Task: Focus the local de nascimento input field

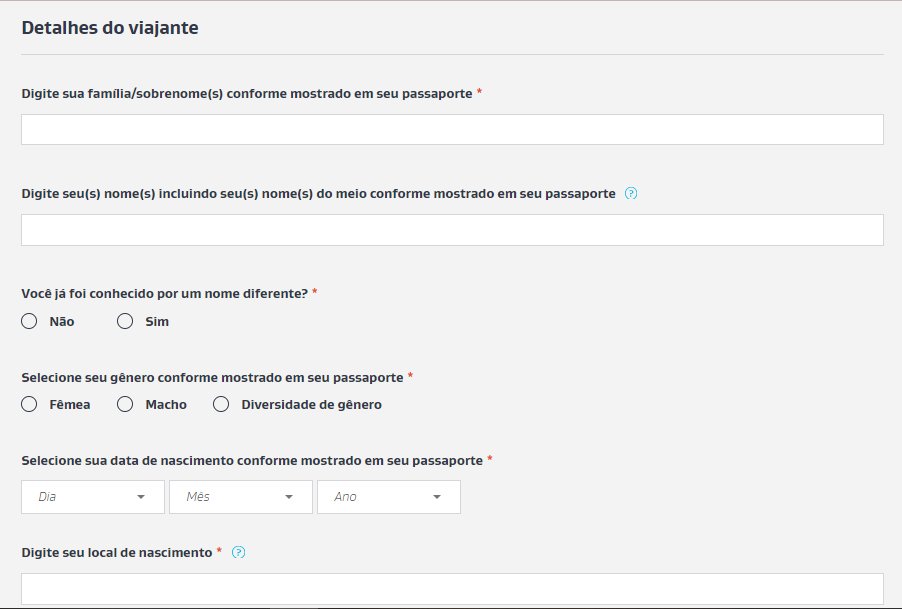Action: tap(452, 588)
